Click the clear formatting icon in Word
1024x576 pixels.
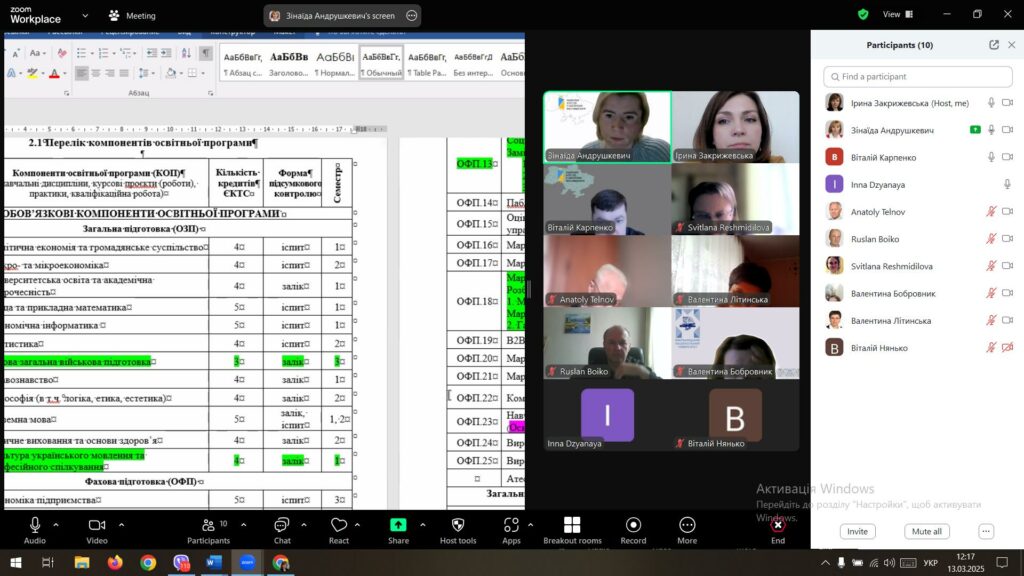pos(62,53)
